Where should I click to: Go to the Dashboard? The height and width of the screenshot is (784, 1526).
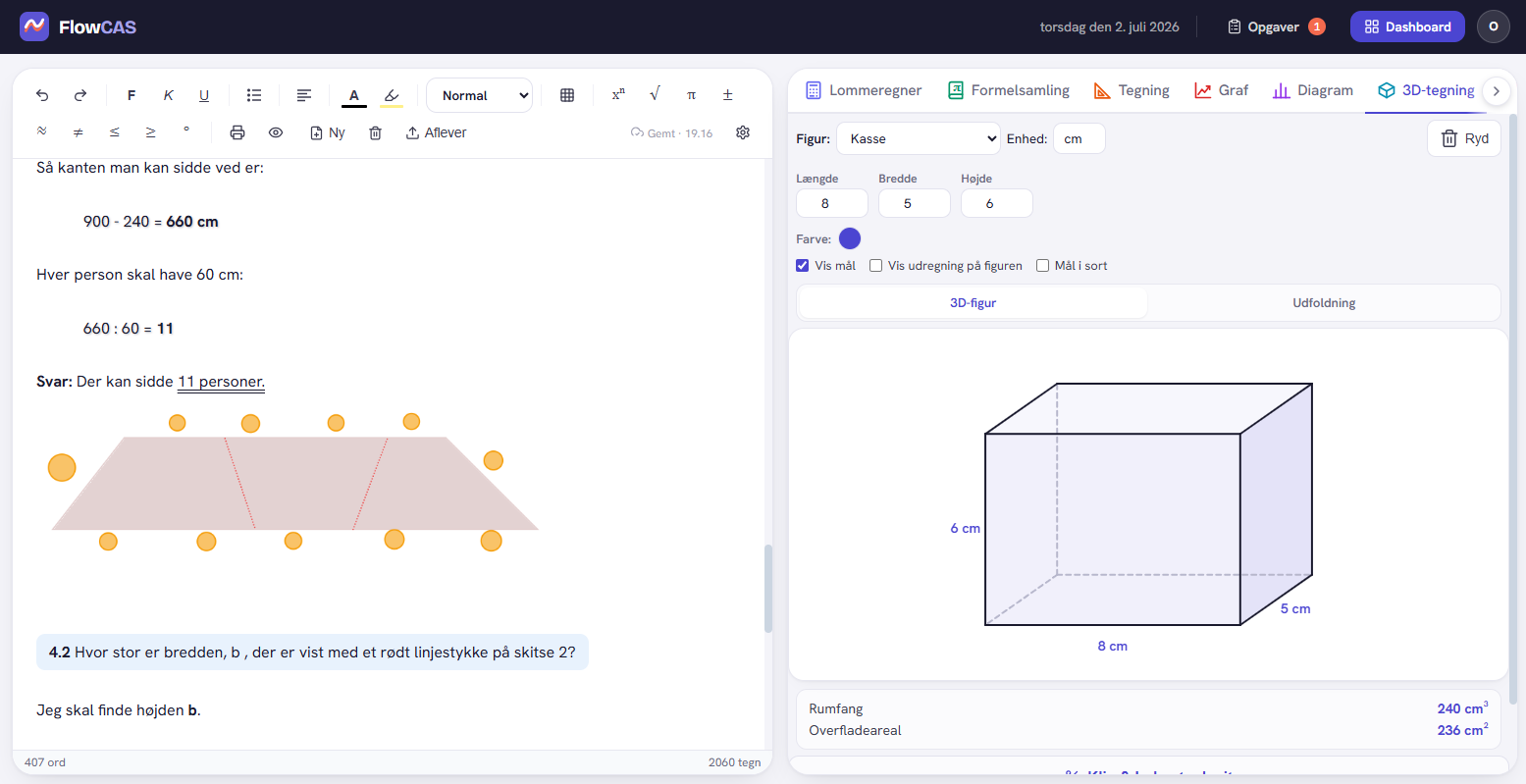[1407, 26]
